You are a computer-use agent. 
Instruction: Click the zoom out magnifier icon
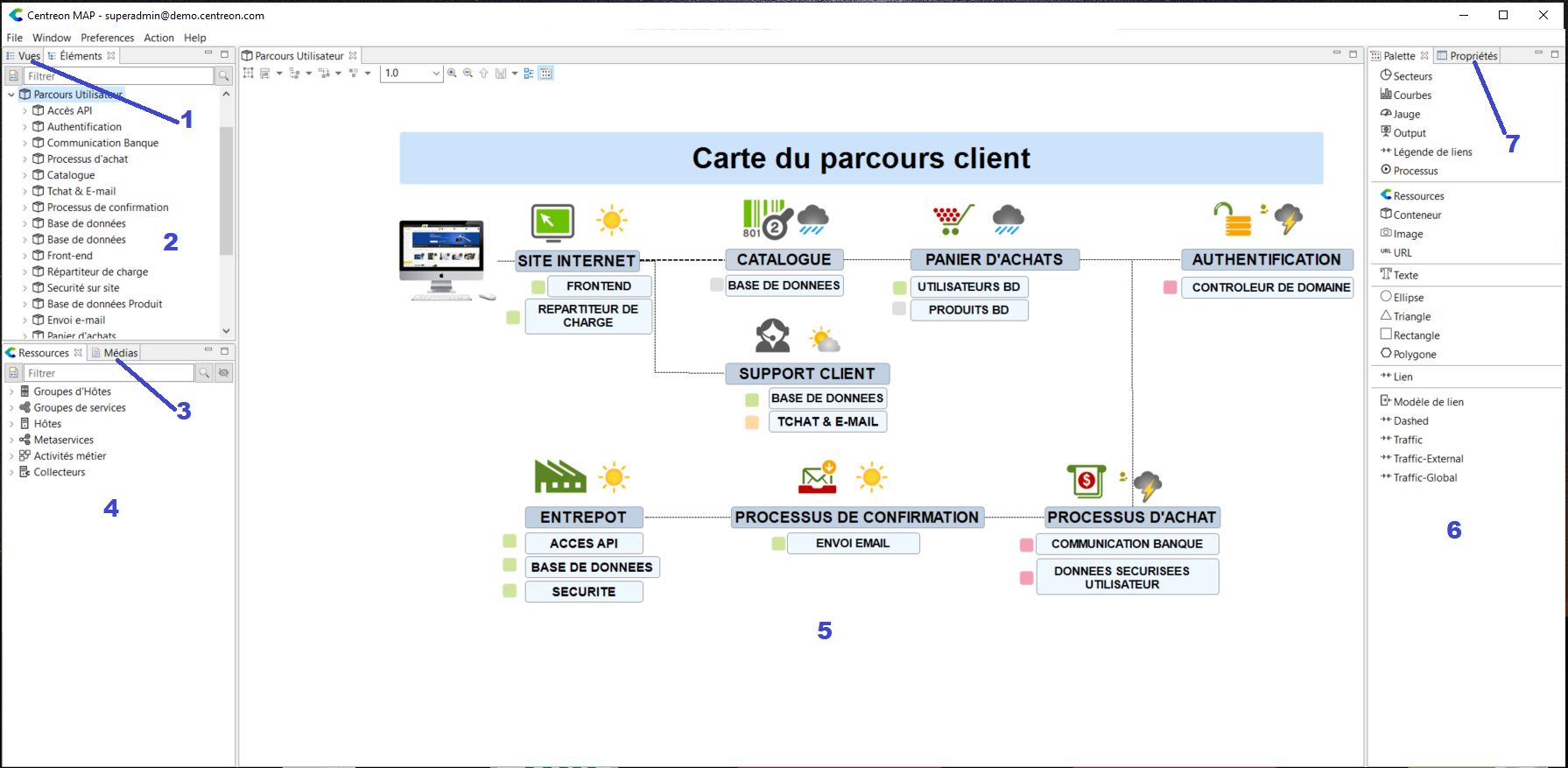click(x=468, y=74)
